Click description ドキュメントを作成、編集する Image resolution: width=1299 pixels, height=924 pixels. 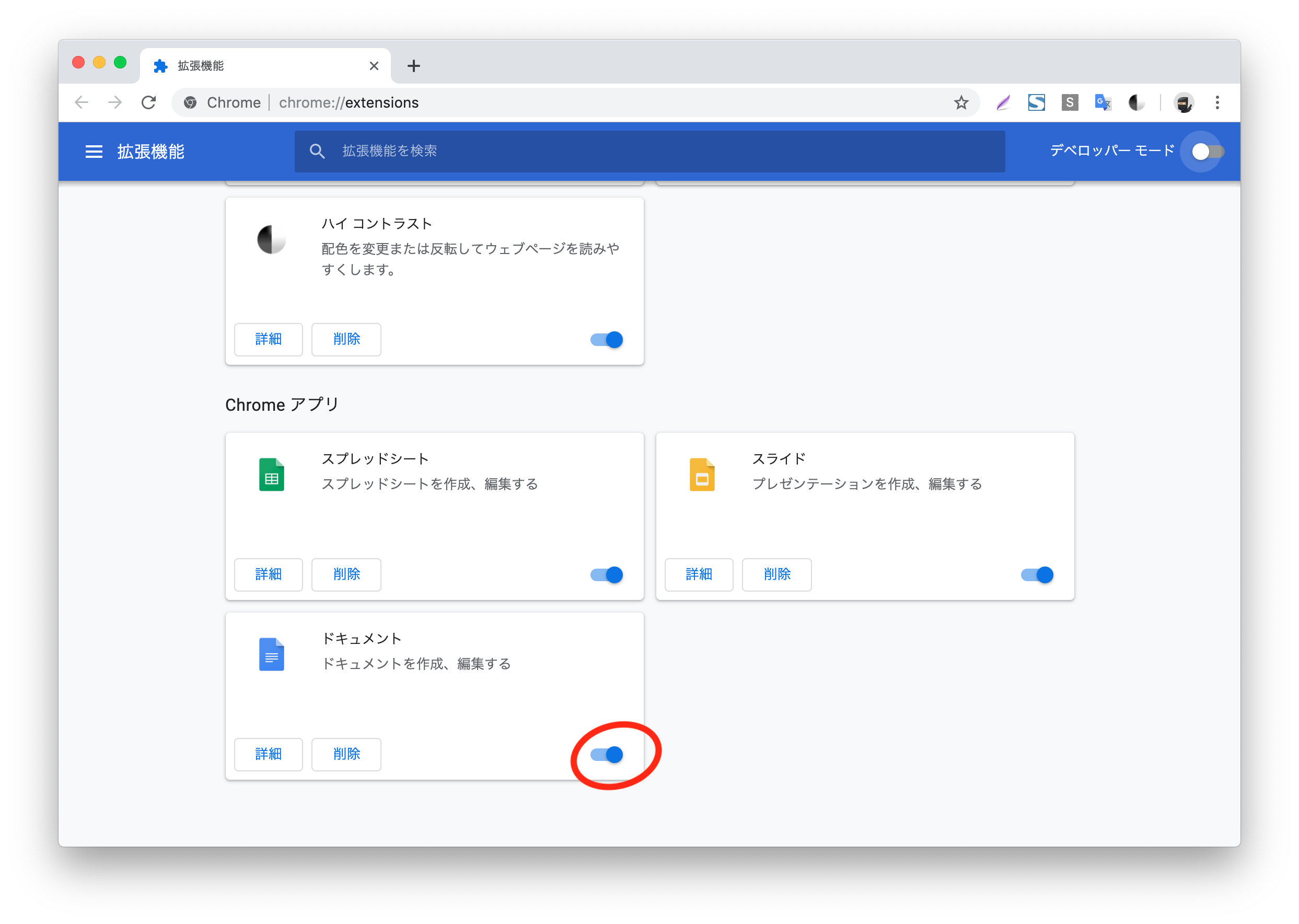coord(416,663)
